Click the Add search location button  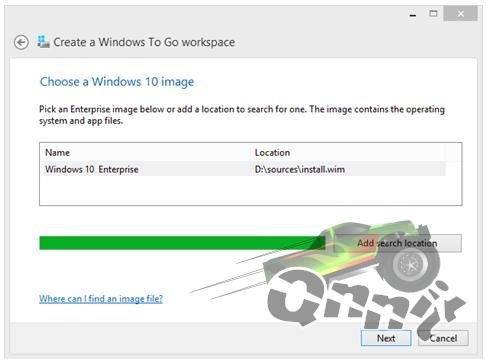[397, 243]
